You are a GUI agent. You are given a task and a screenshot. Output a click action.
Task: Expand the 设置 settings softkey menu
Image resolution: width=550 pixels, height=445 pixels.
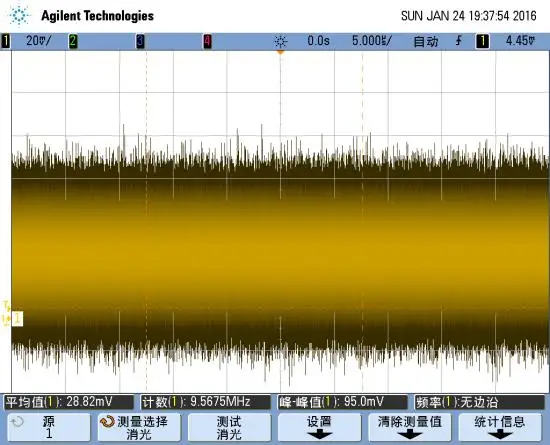319,427
